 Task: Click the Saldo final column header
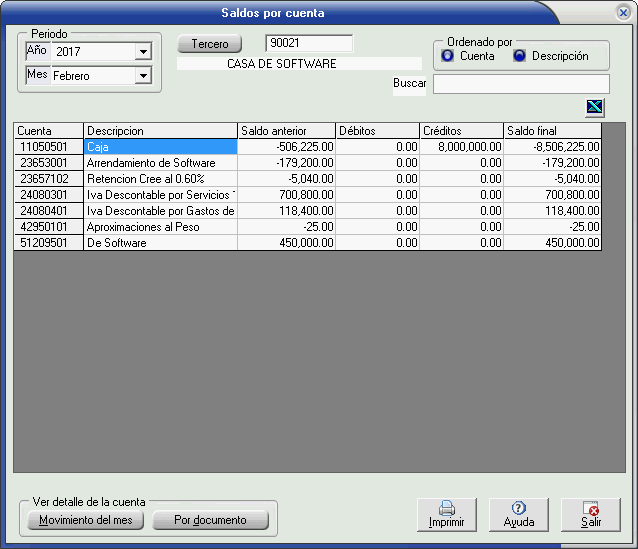(552, 131)
